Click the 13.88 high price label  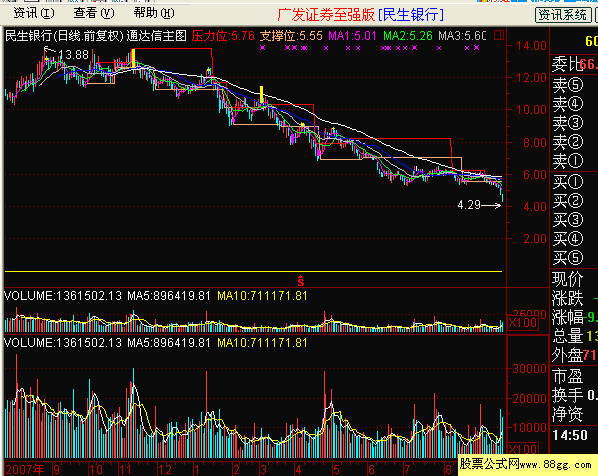click(74, 55)
